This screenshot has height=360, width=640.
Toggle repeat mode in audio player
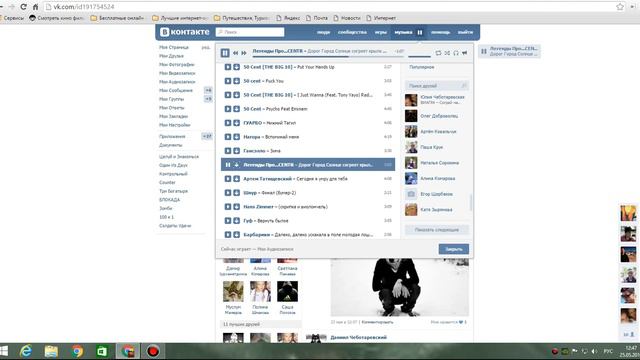tap(438, 53)
